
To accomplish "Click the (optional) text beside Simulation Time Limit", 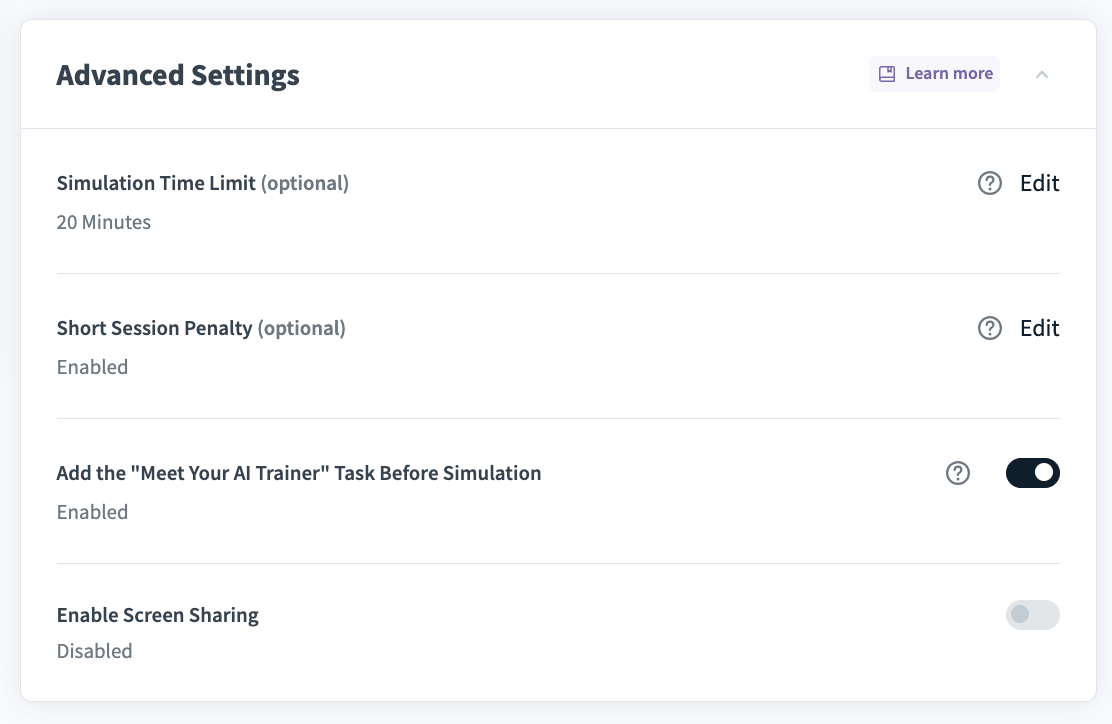I will (305, 184).
